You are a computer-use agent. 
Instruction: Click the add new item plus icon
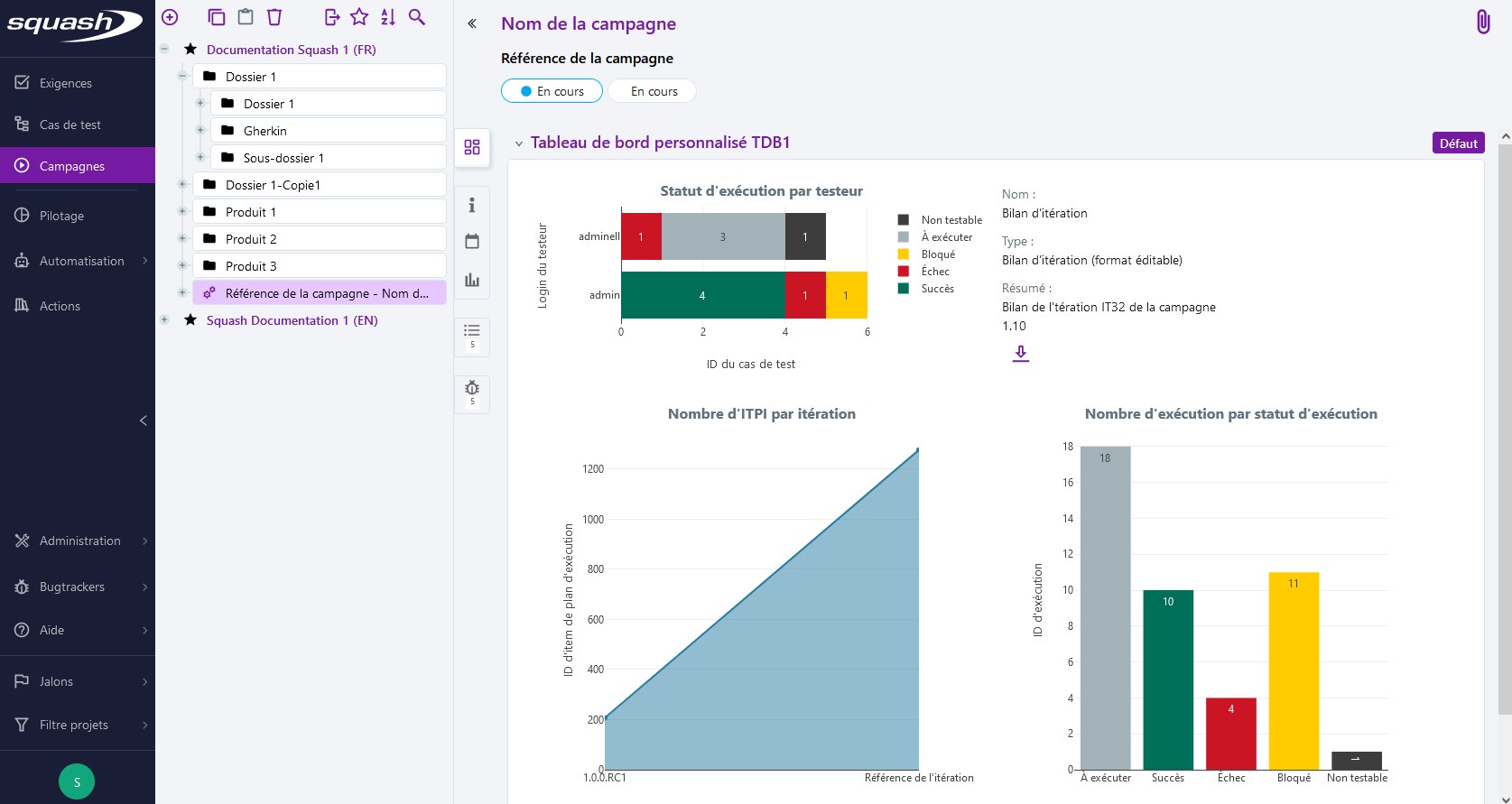coord(170,17)
